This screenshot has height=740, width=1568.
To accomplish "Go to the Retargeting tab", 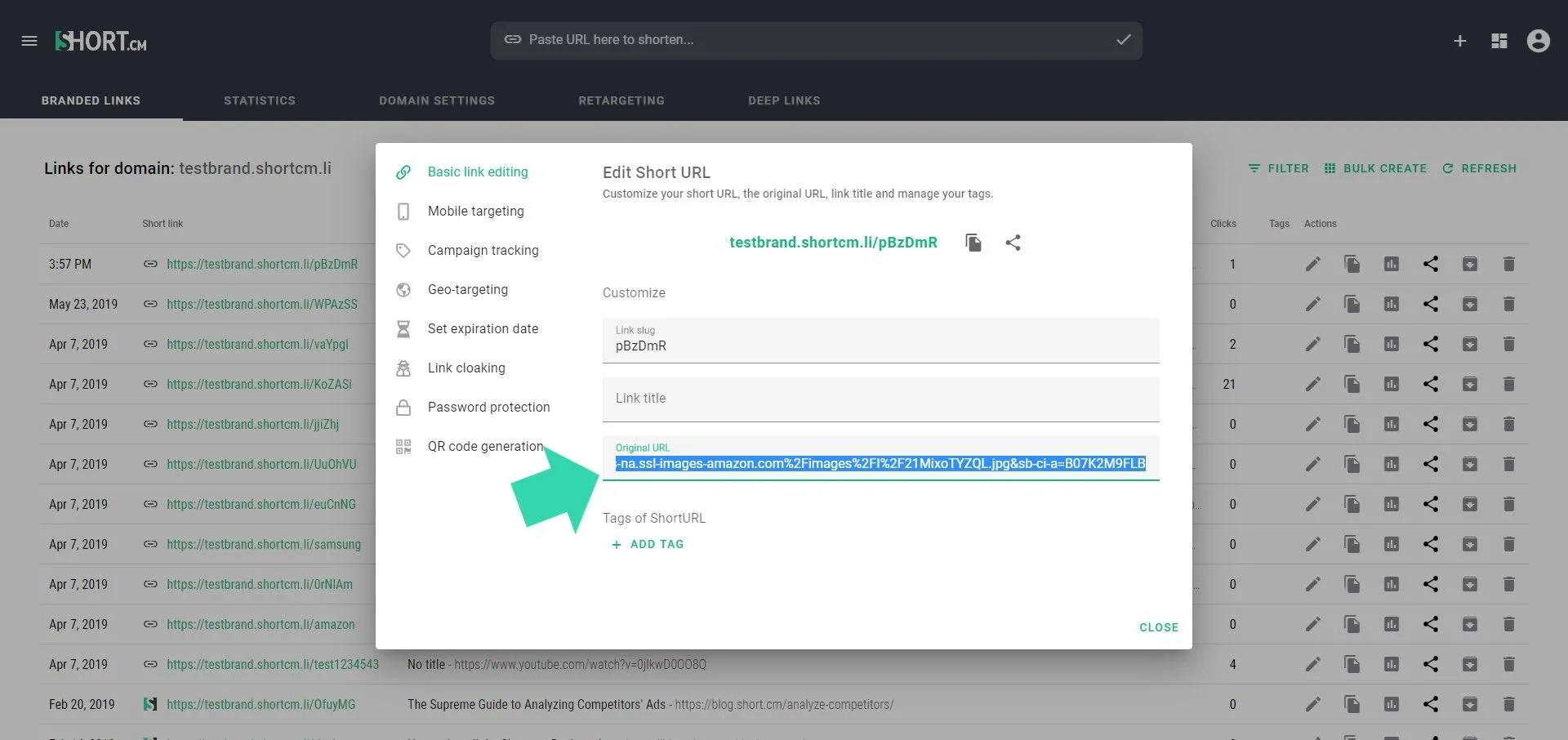I will point(621,100).
